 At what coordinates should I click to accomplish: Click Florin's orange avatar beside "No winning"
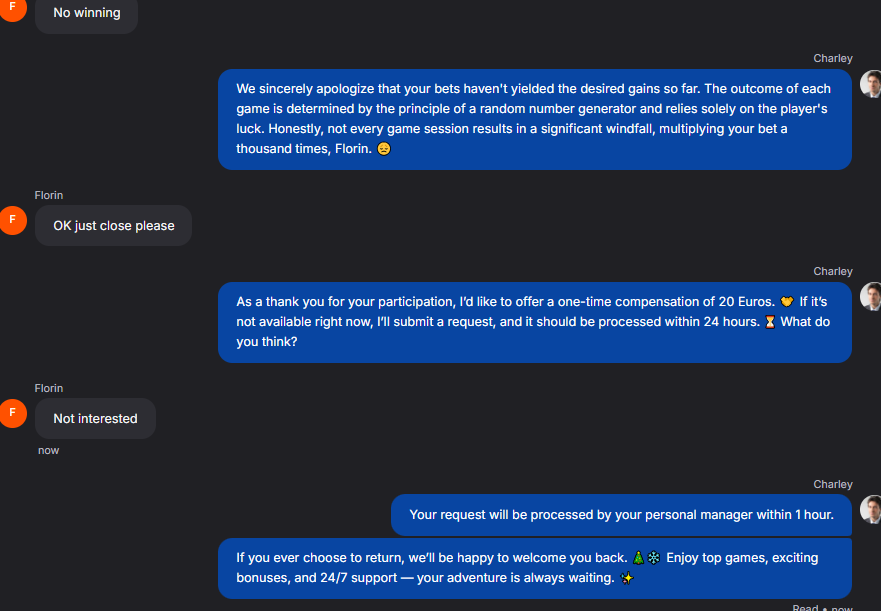pyautogui.click(x=12, y=6)
